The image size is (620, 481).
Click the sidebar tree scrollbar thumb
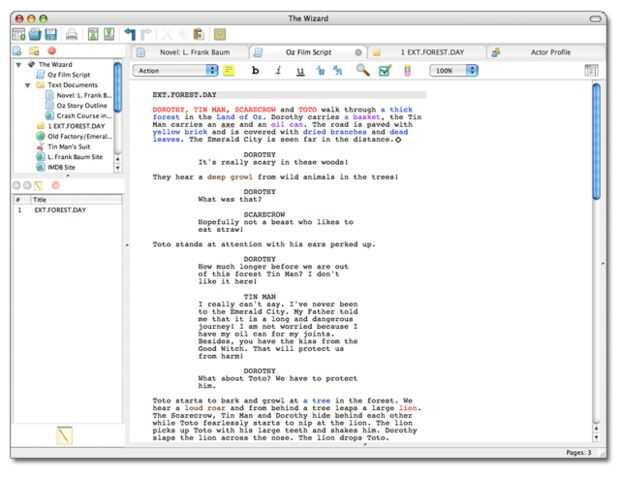click(x=117, y=87)
